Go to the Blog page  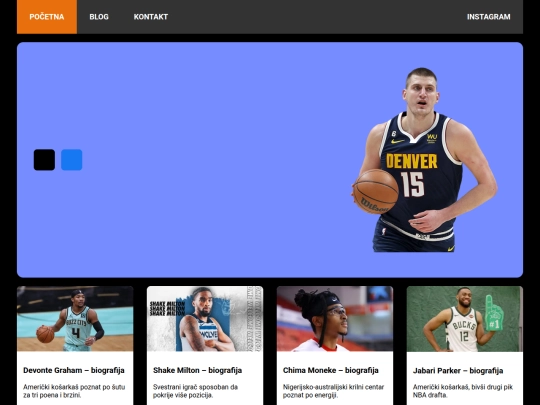point(99,17)
